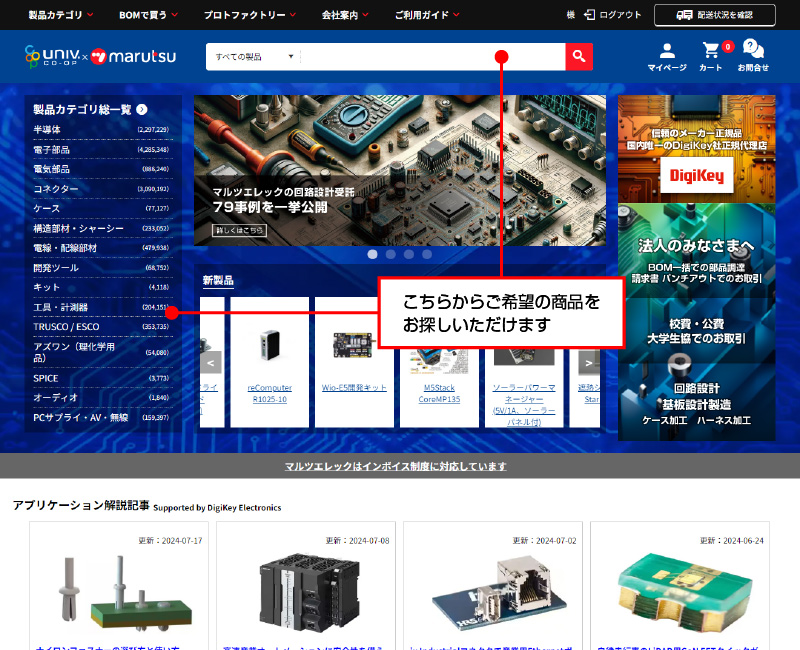This screenshot has height=650, width=800.
Task: Expand the ご利用ガイド menu
Action: (427, 15)
